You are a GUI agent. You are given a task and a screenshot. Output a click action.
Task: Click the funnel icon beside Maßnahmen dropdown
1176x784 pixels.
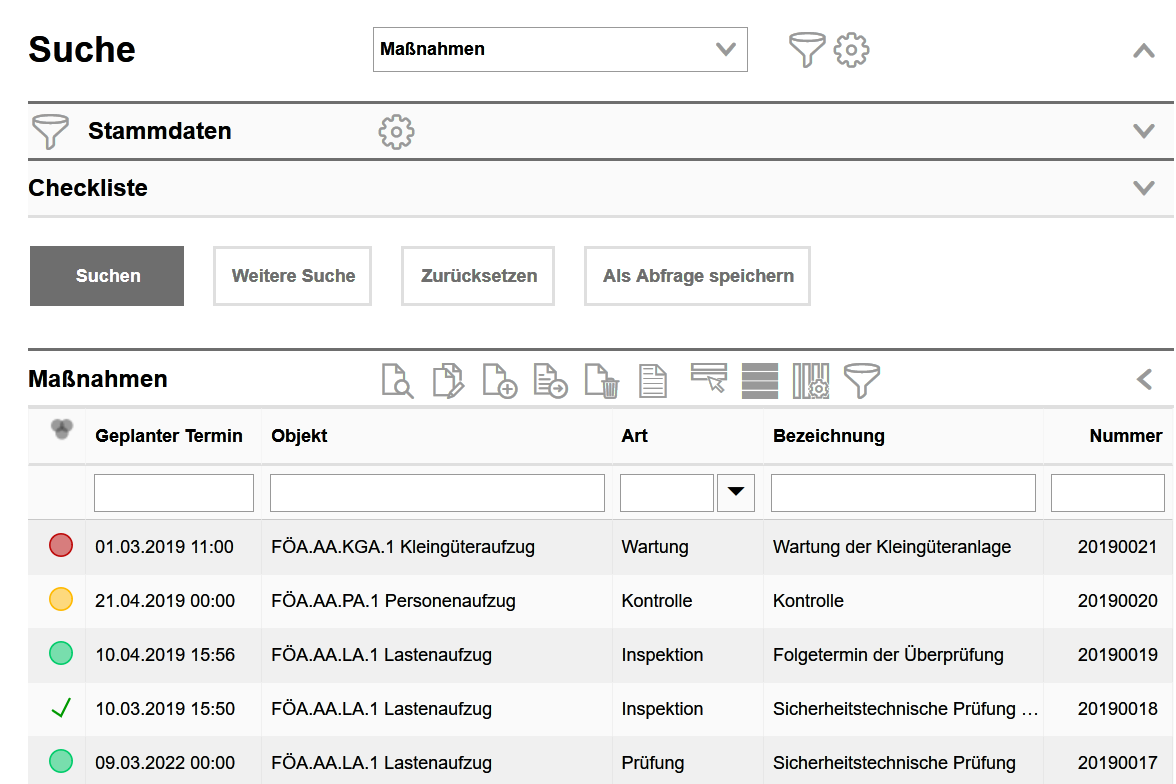coord(806,49)
